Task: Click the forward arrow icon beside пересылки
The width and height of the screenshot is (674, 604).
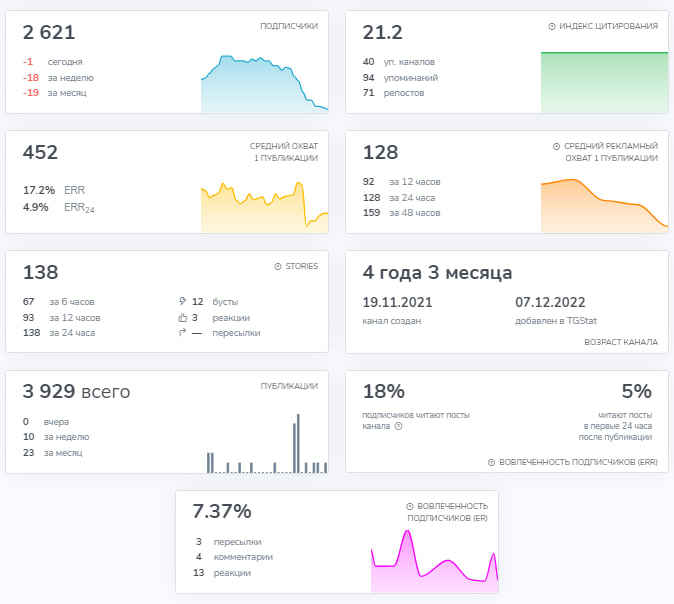Action: tap(181, 332)
